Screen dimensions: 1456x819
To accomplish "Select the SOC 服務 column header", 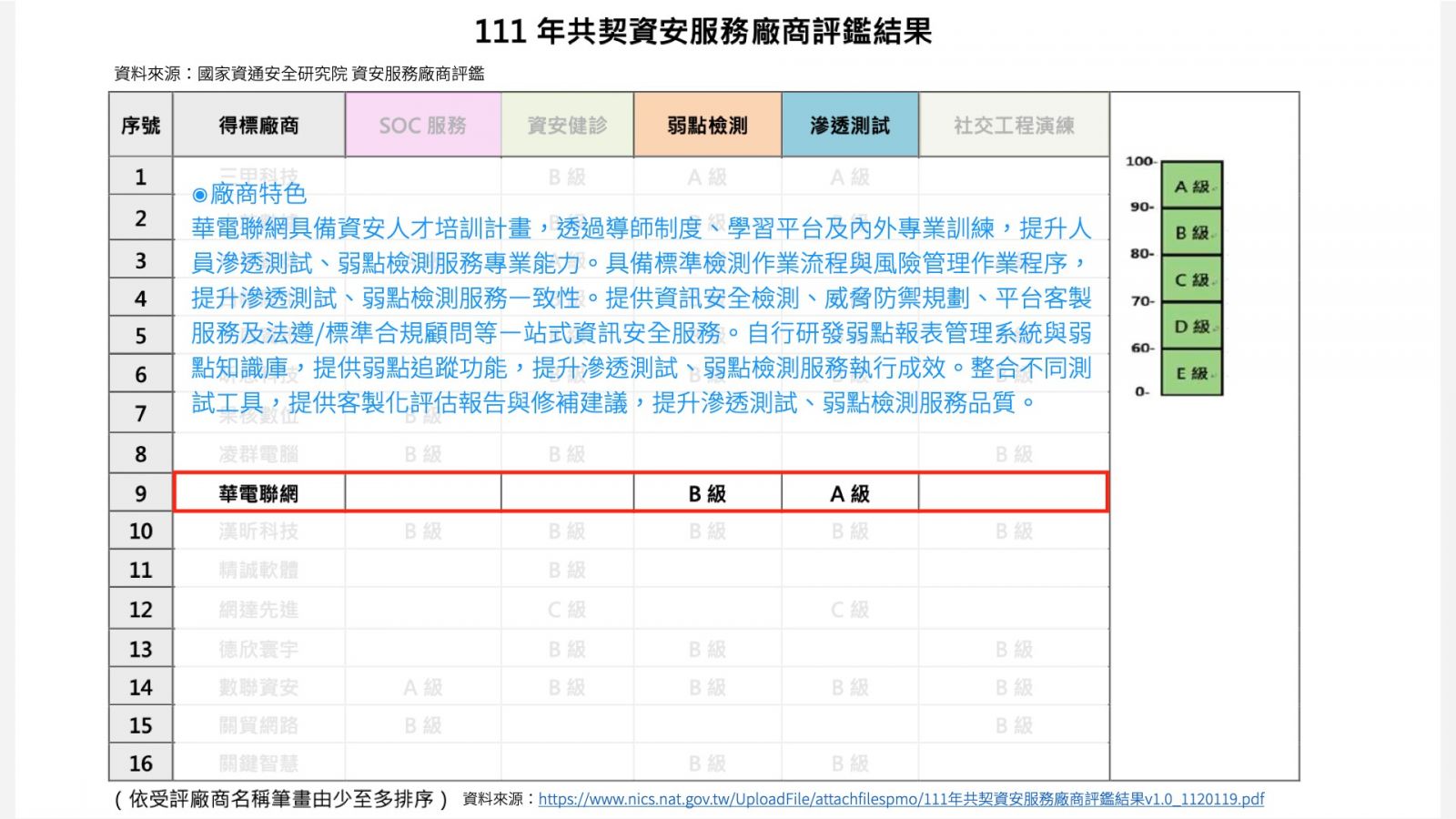I will point(423,125).
